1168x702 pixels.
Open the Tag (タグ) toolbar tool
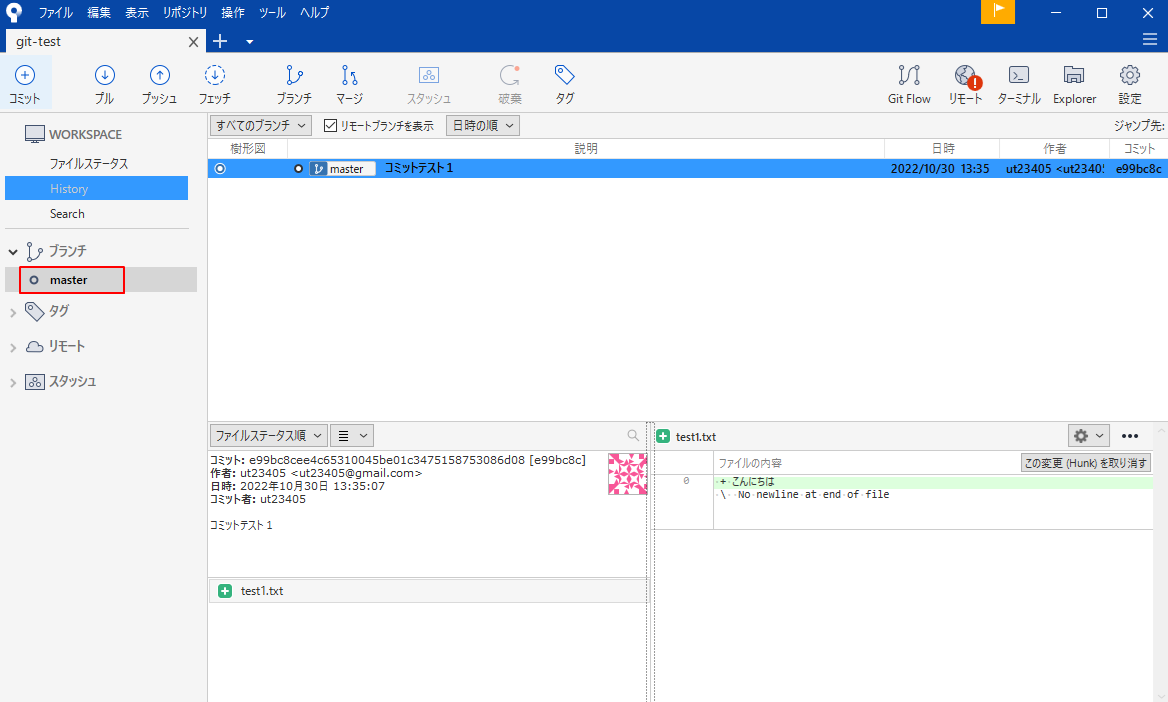[564, 83]
